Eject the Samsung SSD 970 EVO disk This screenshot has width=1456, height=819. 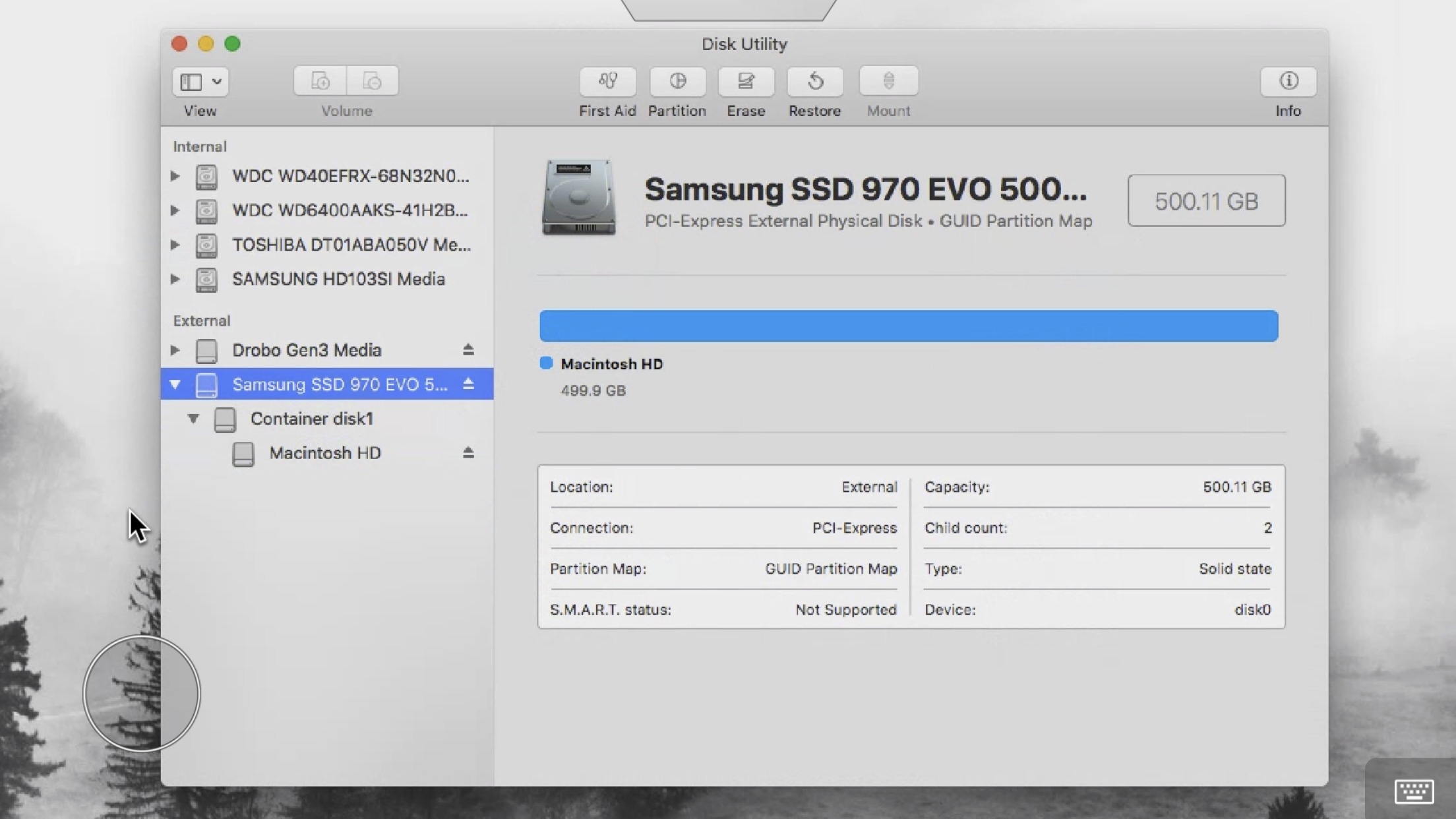[x=468, y=384]
